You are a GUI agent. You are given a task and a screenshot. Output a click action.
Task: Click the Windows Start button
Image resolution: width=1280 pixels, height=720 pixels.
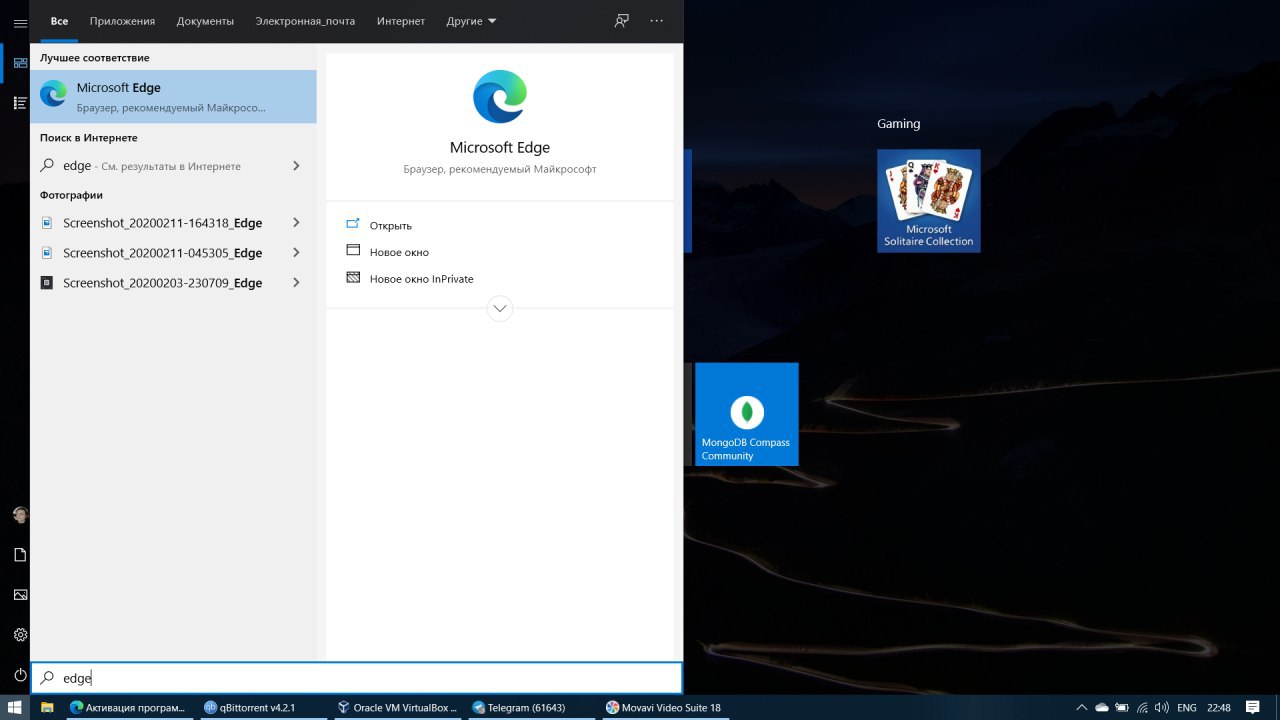15,707
